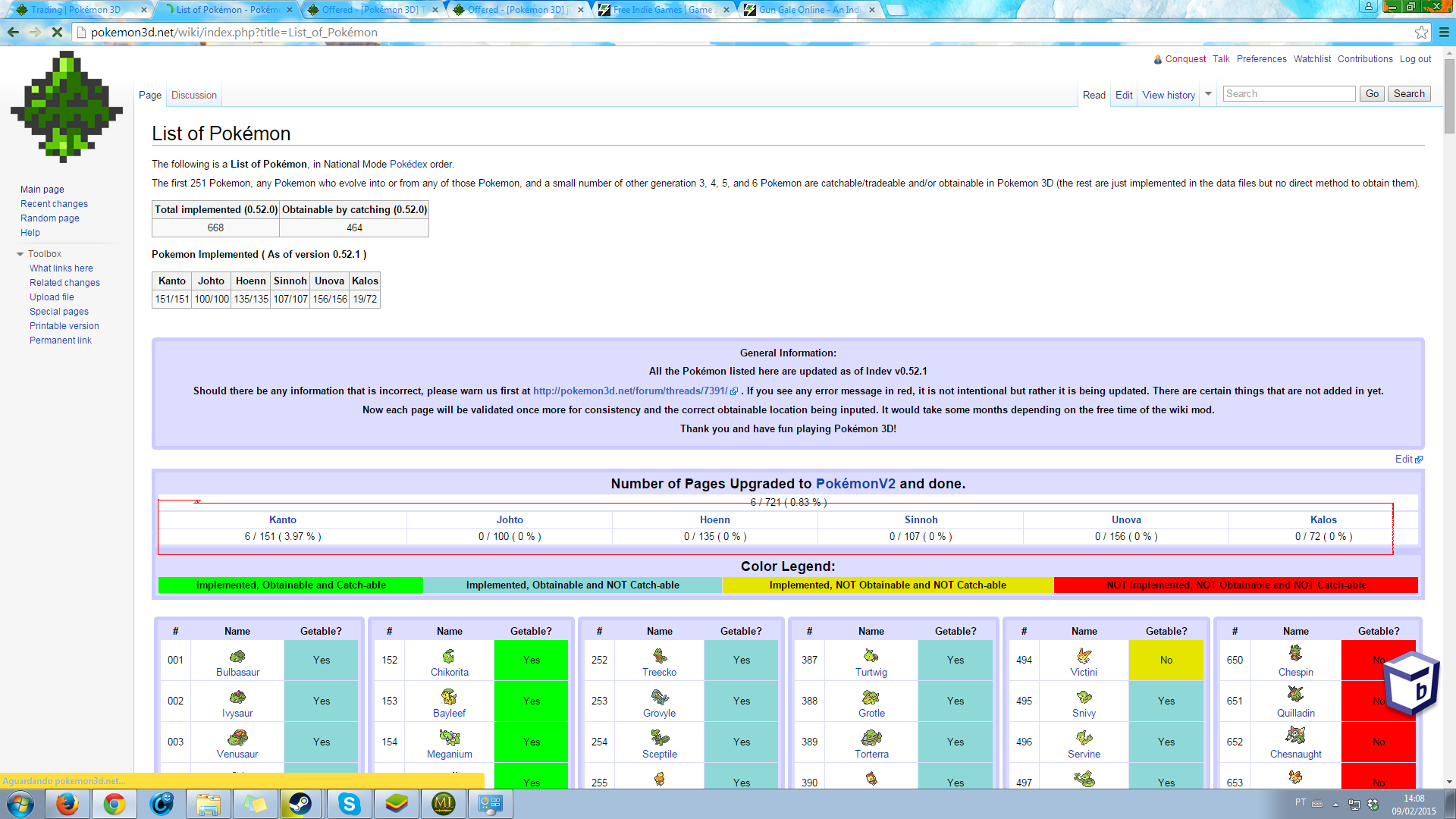Go back to the previous page
The width and height of the screenshot is (1456, 819).
13,32
